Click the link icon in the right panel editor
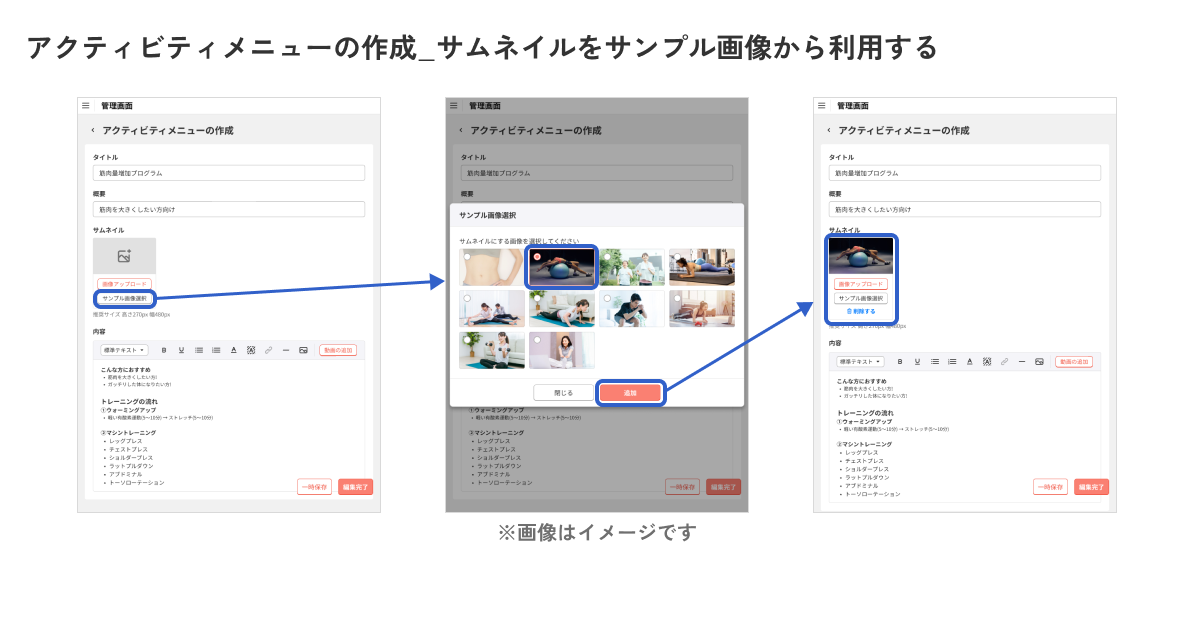This screenshot has height=622, width=1194. pyautogui.click(x=1004, y=361)
